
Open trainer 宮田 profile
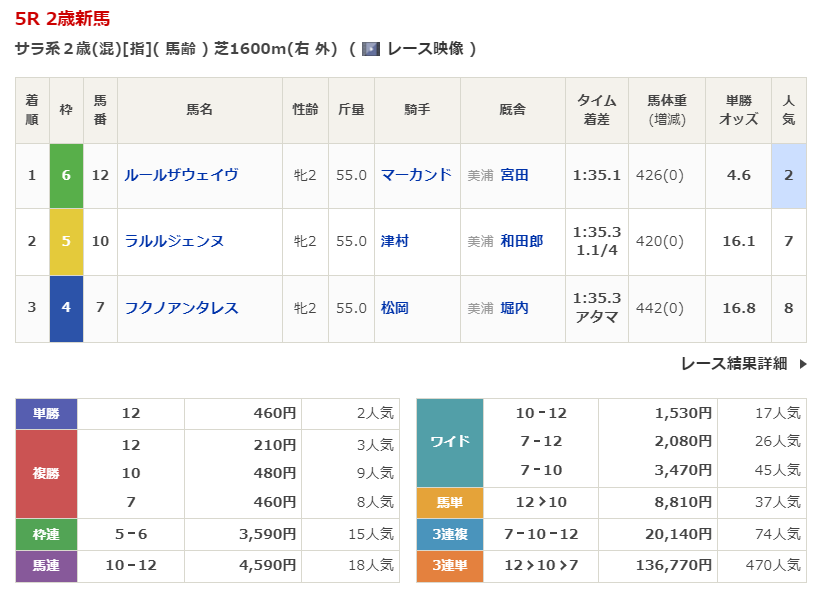click(515, 175)
